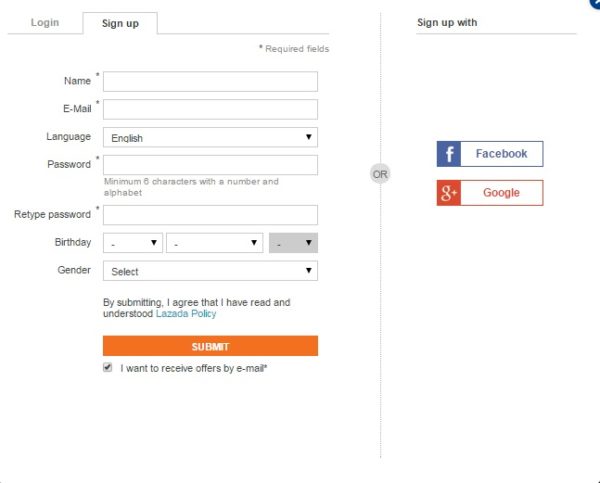Click the OR divider badge
This screenshot has width=600, height=483.
tap(380, 174)
